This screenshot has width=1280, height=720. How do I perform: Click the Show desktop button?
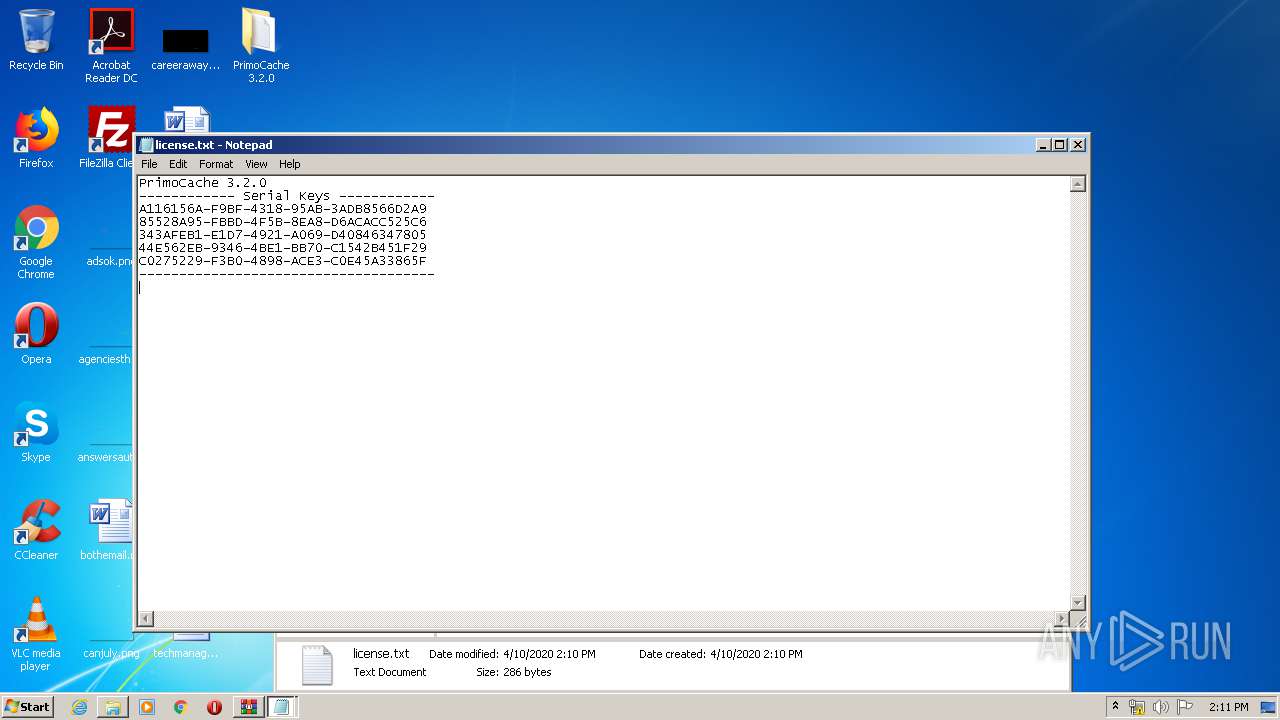[1270, 707]
